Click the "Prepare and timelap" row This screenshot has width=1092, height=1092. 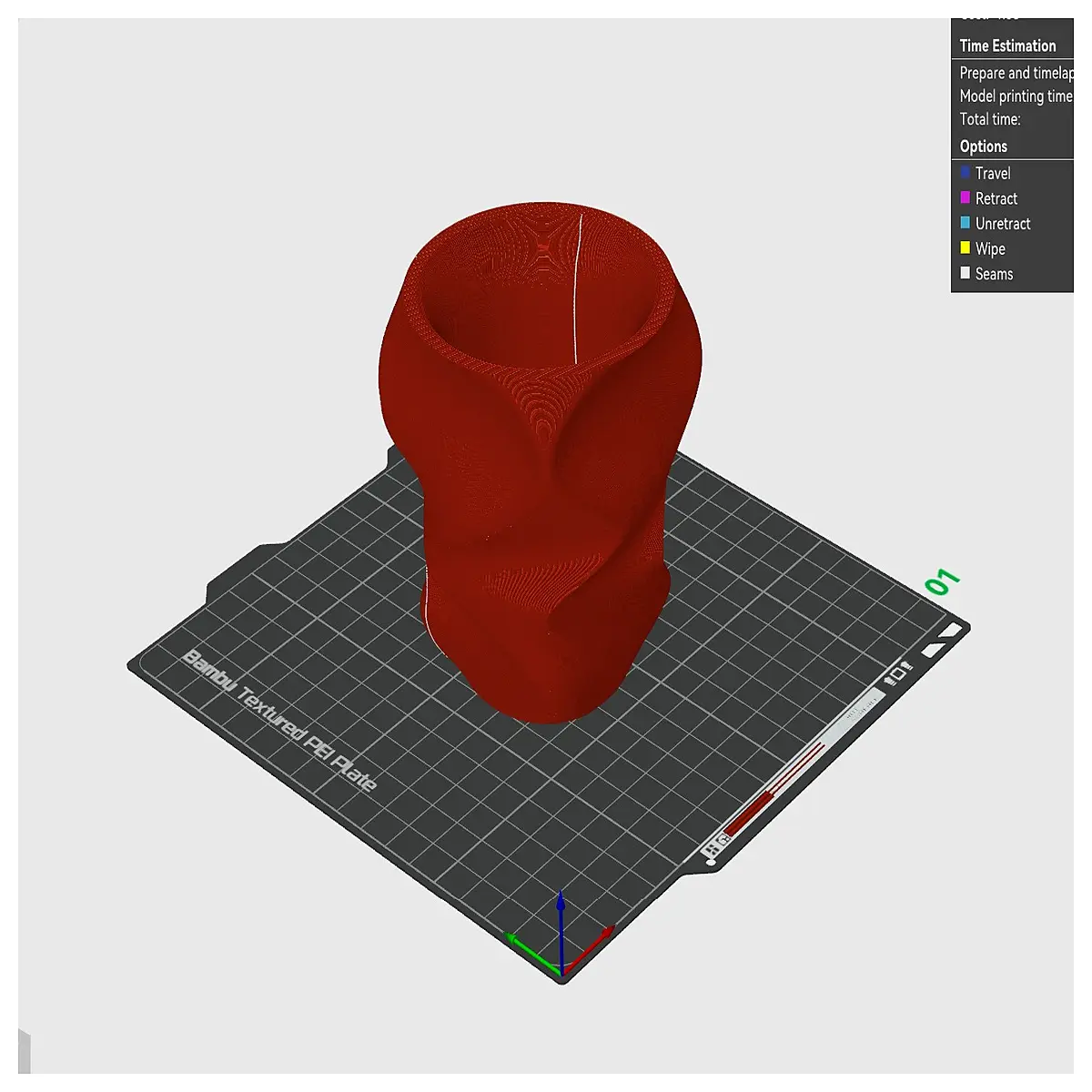coord(1016,73)
